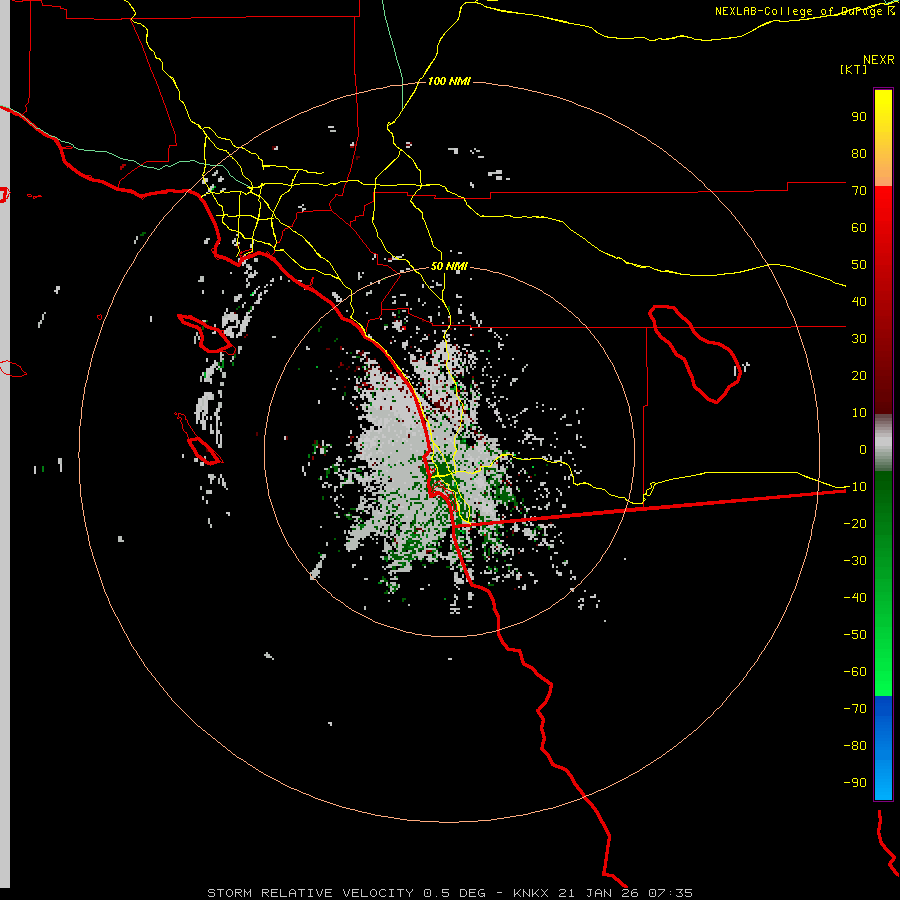Click the -10 value on velocity scale

pos(855,487)
